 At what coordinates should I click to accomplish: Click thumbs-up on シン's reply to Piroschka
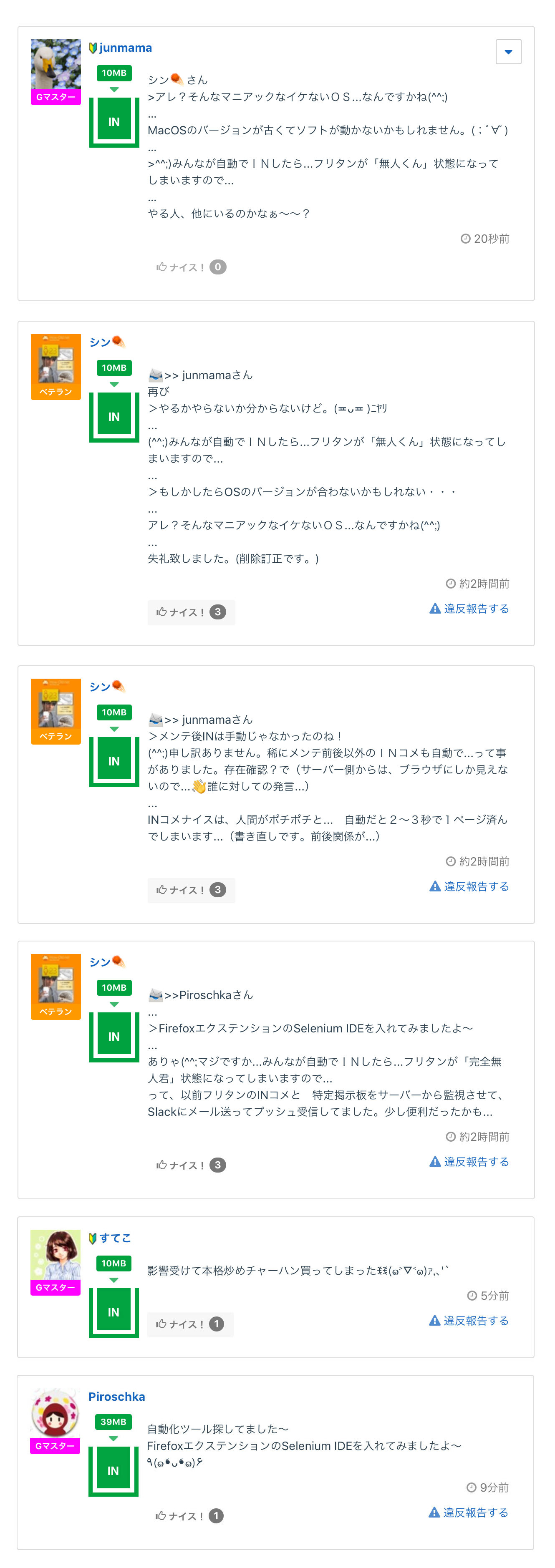point(162,1165)
